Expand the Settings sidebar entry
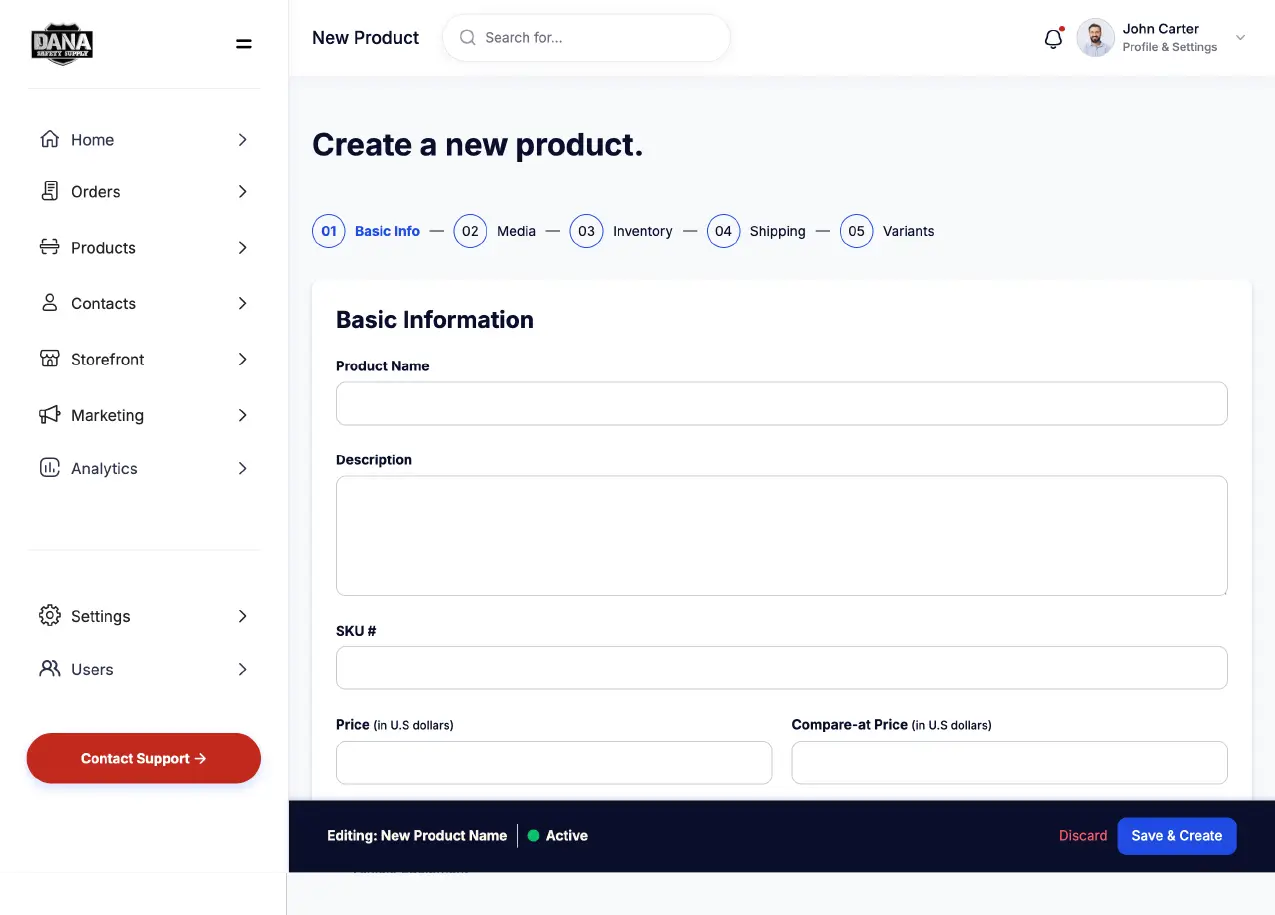Image resolution: width=1275 pixels, height=915 pixels. [241, 616]
